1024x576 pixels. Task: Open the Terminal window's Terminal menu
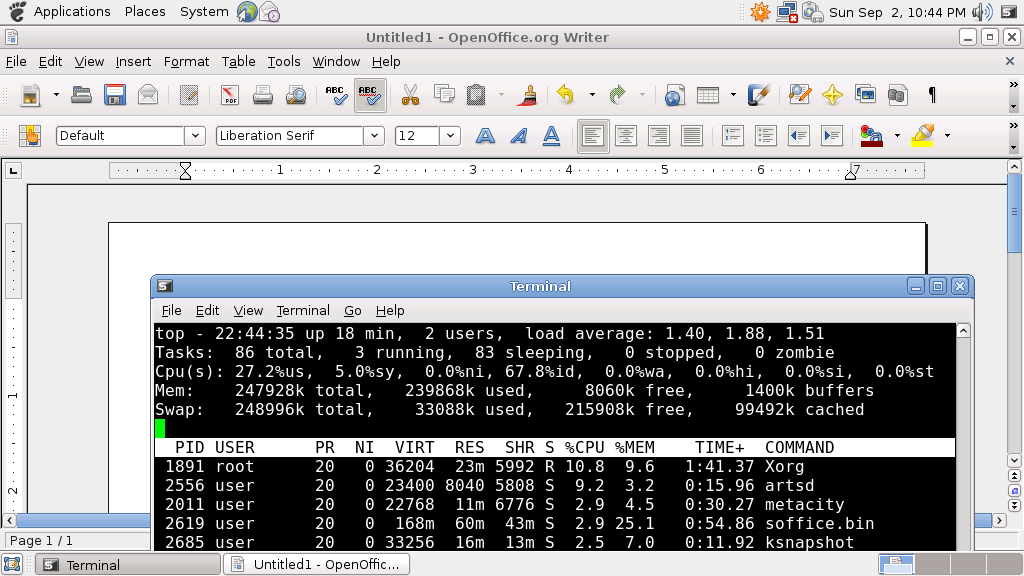click(x=303, y=311)
